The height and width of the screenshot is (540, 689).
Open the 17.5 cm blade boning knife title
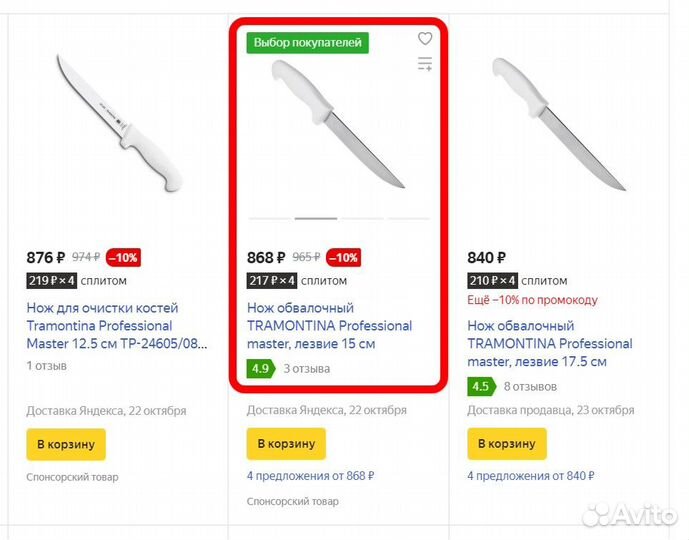coord(549,344)
